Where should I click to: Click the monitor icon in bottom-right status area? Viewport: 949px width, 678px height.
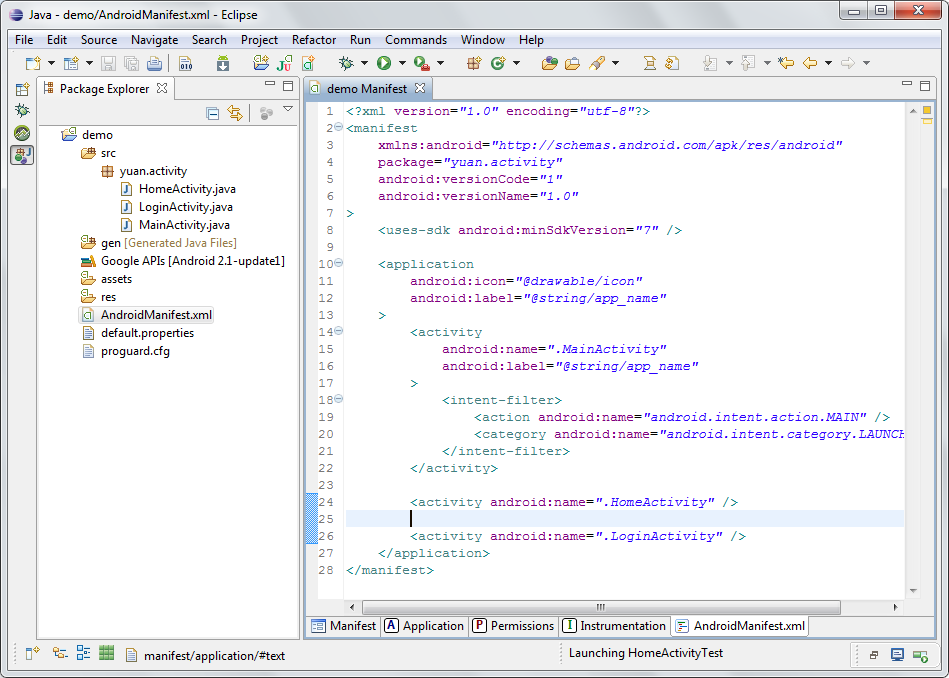pyautogui.click(x=897, y=655)
